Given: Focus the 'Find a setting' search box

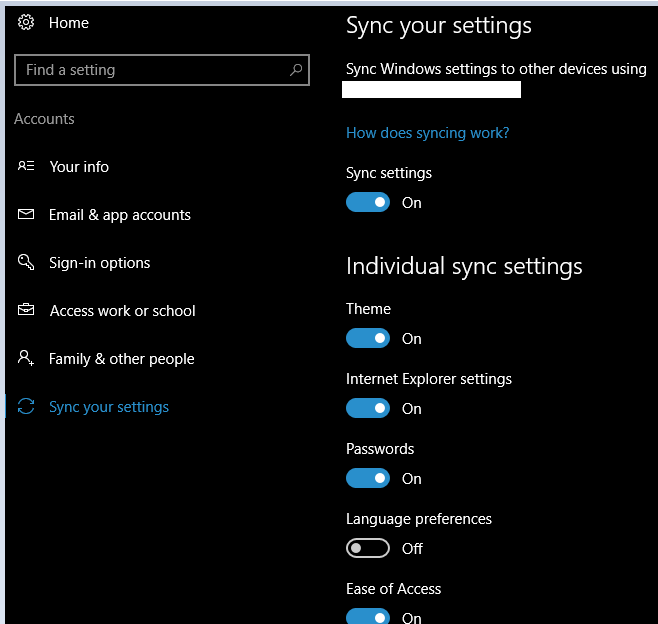Looking at the screenshot, I should tap(150, 70).
